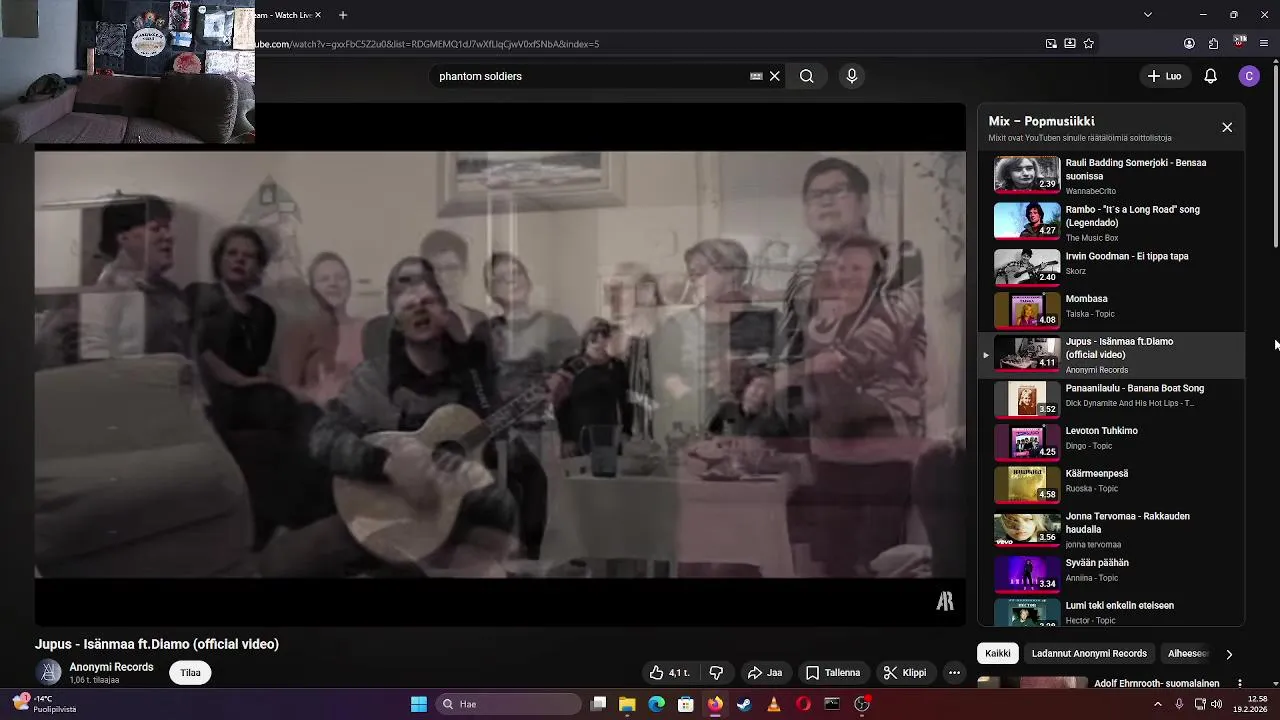Click the Klippi clip button
This screenshot has height=720, width=1280.
(x=905, y=673)
